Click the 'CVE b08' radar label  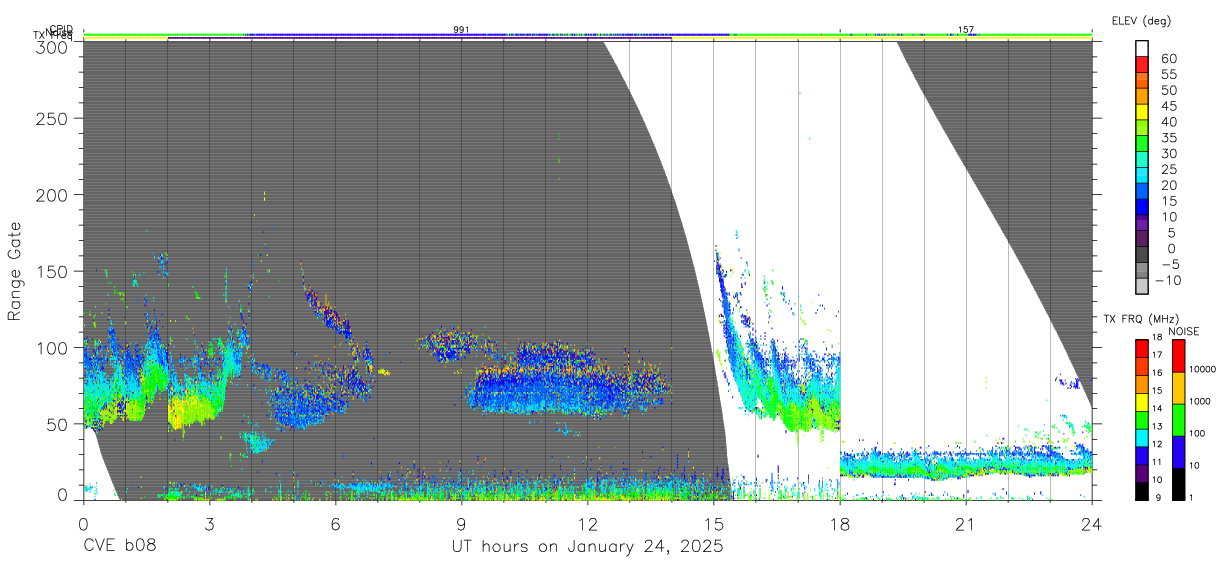pos(119,547)
